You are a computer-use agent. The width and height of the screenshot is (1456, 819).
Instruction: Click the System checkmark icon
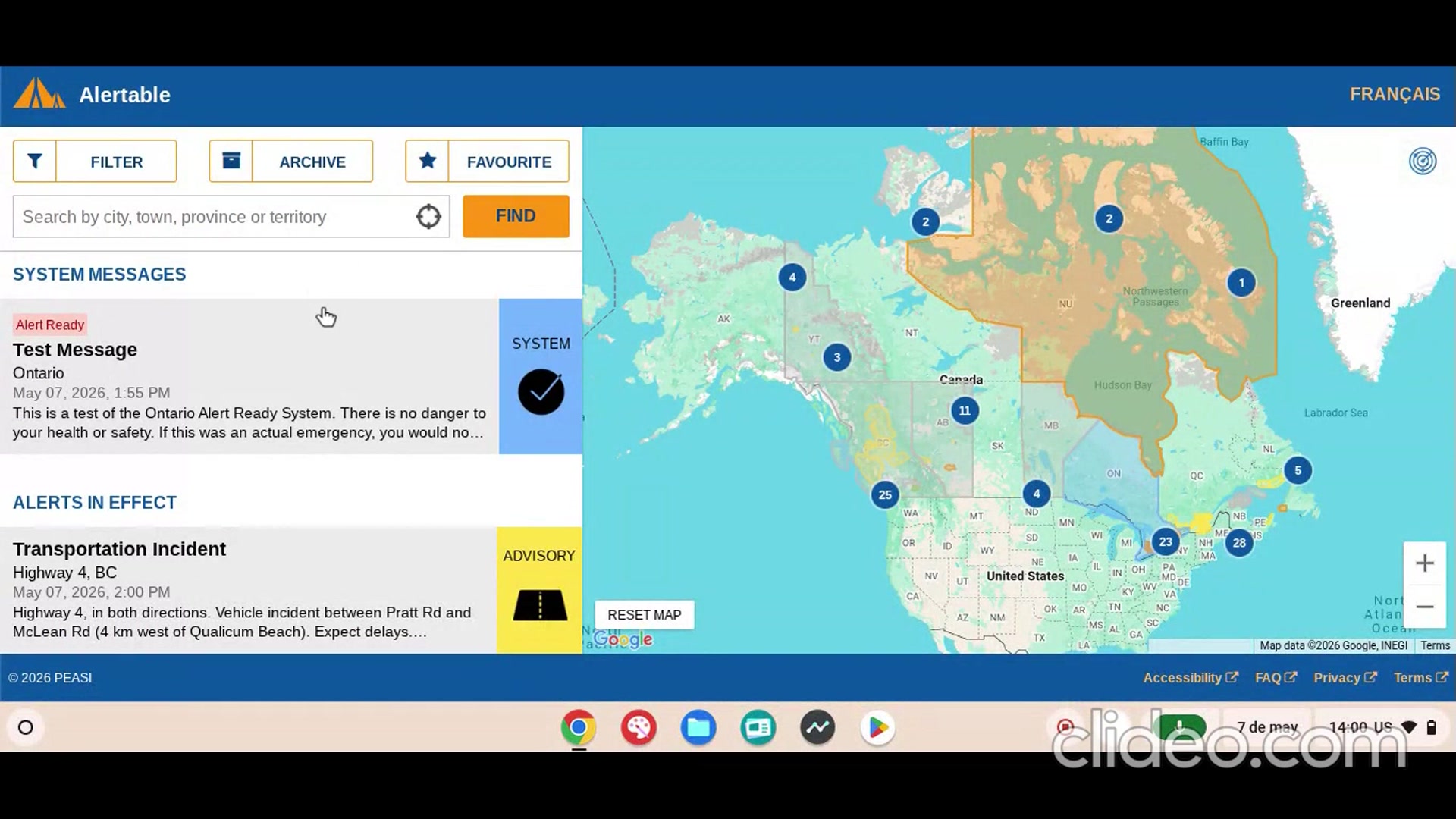coord(541,392)
